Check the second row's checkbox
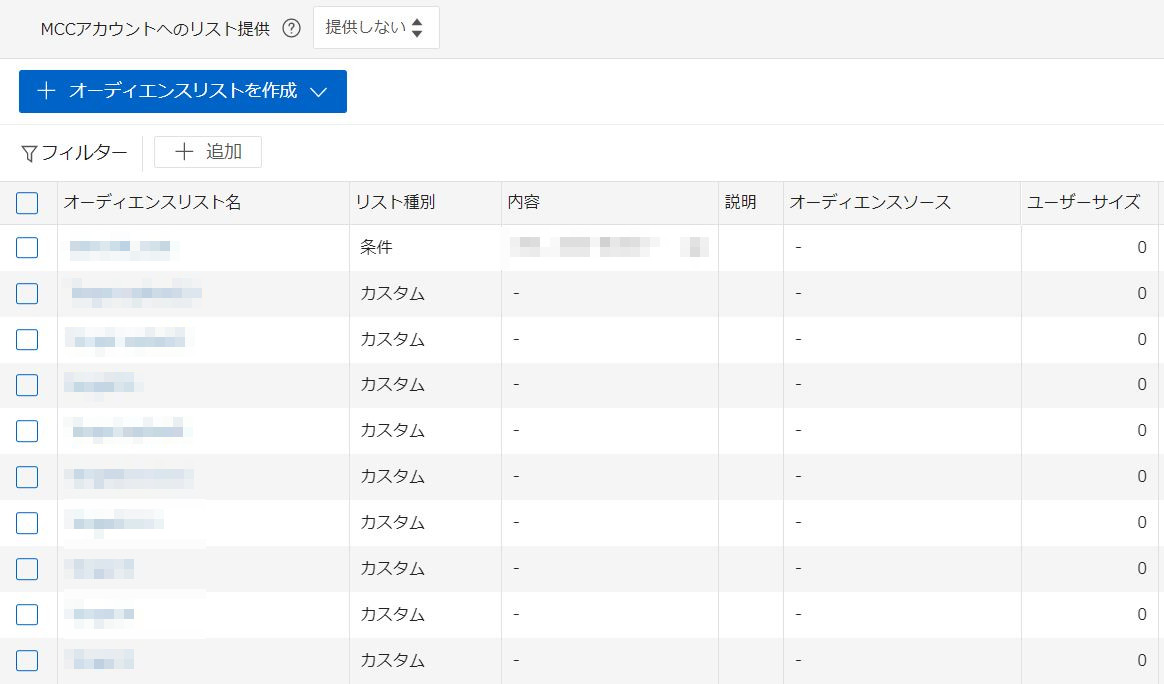1164x684 pixels. tap(27, 293)
